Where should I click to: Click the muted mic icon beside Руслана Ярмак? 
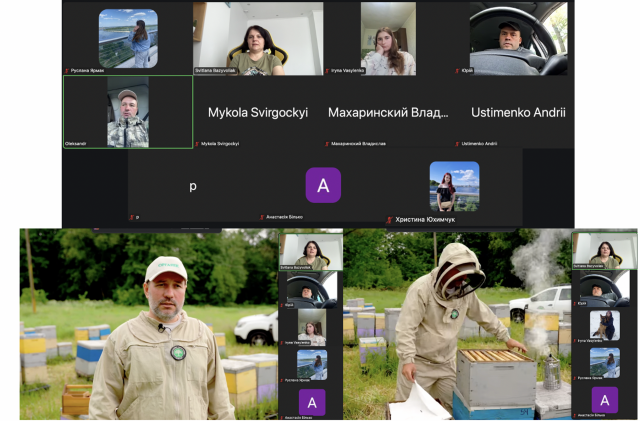(x=67, y=71)
